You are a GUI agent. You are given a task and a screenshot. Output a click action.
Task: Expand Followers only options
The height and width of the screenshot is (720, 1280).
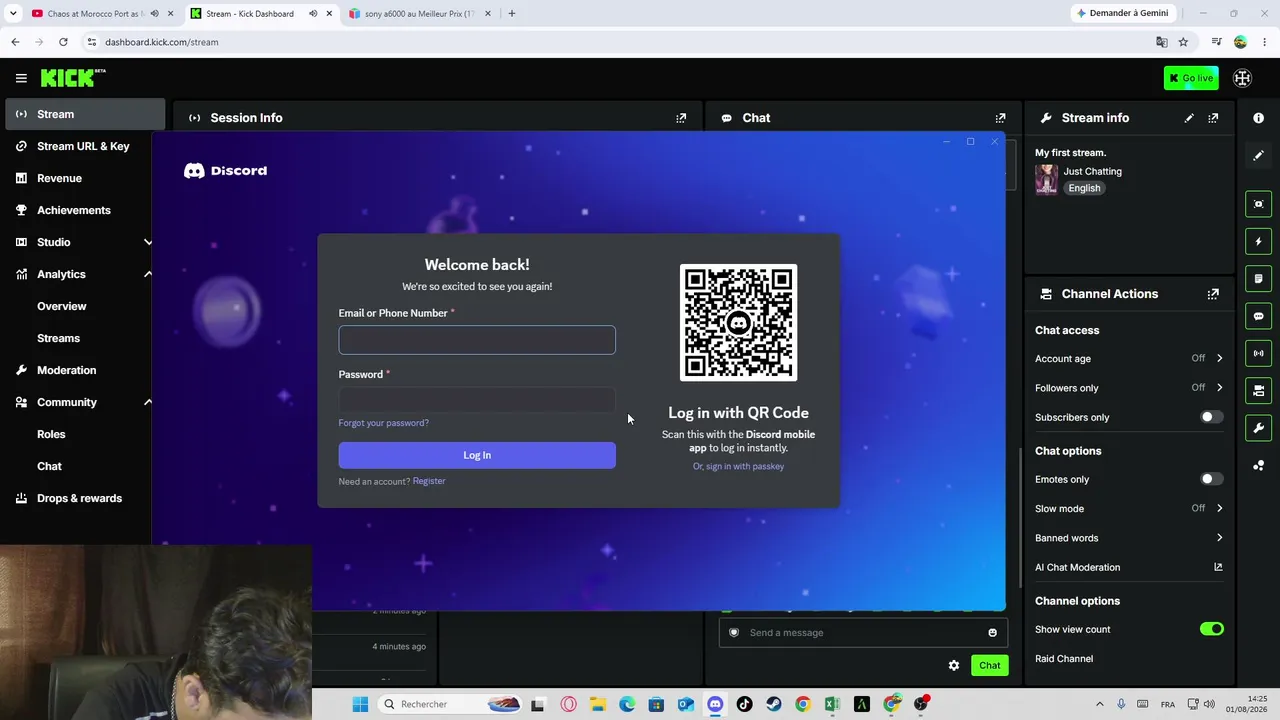[1219, 388]
